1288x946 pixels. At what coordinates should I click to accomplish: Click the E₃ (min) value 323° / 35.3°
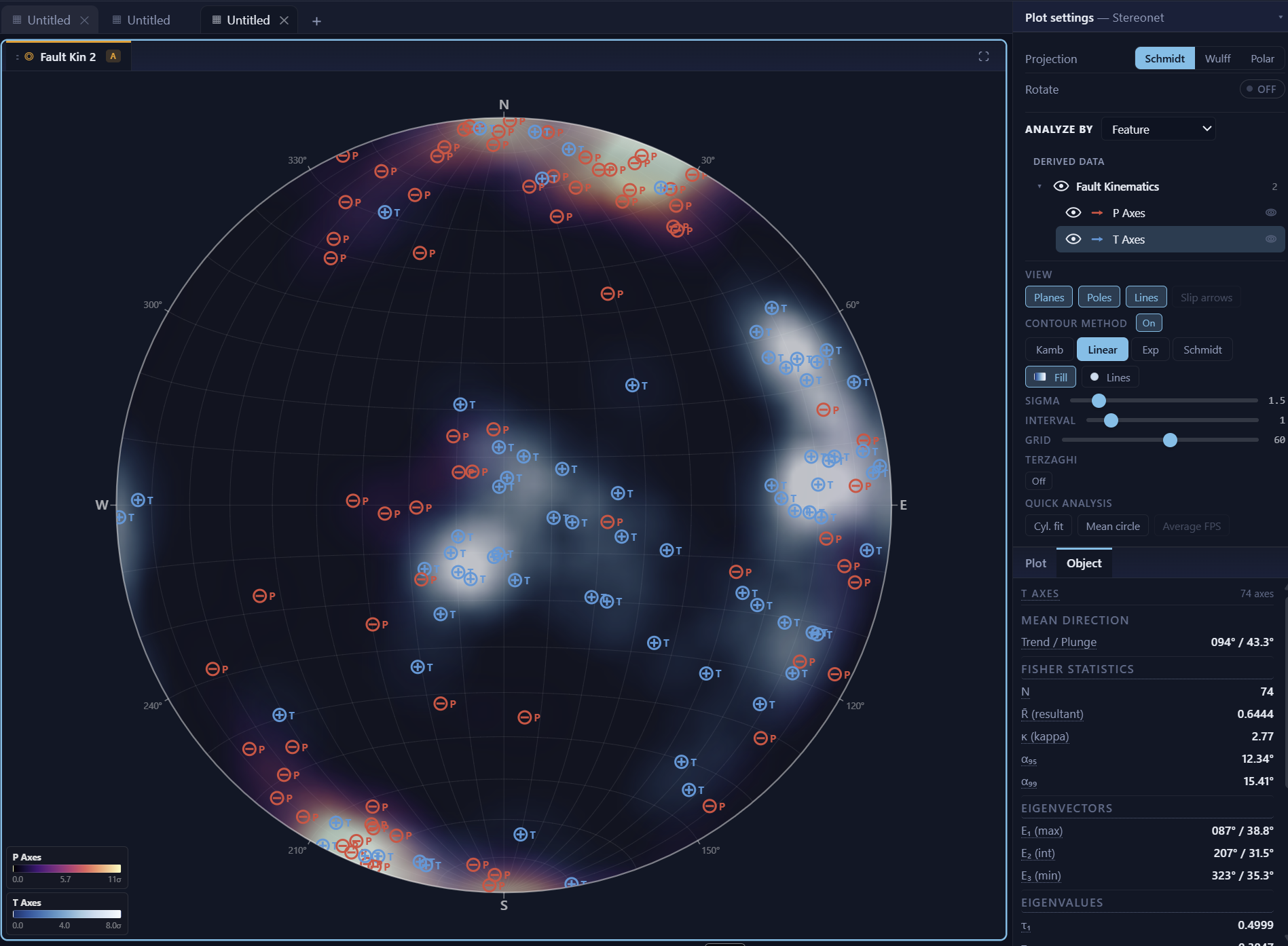(x=1242, y=875)
